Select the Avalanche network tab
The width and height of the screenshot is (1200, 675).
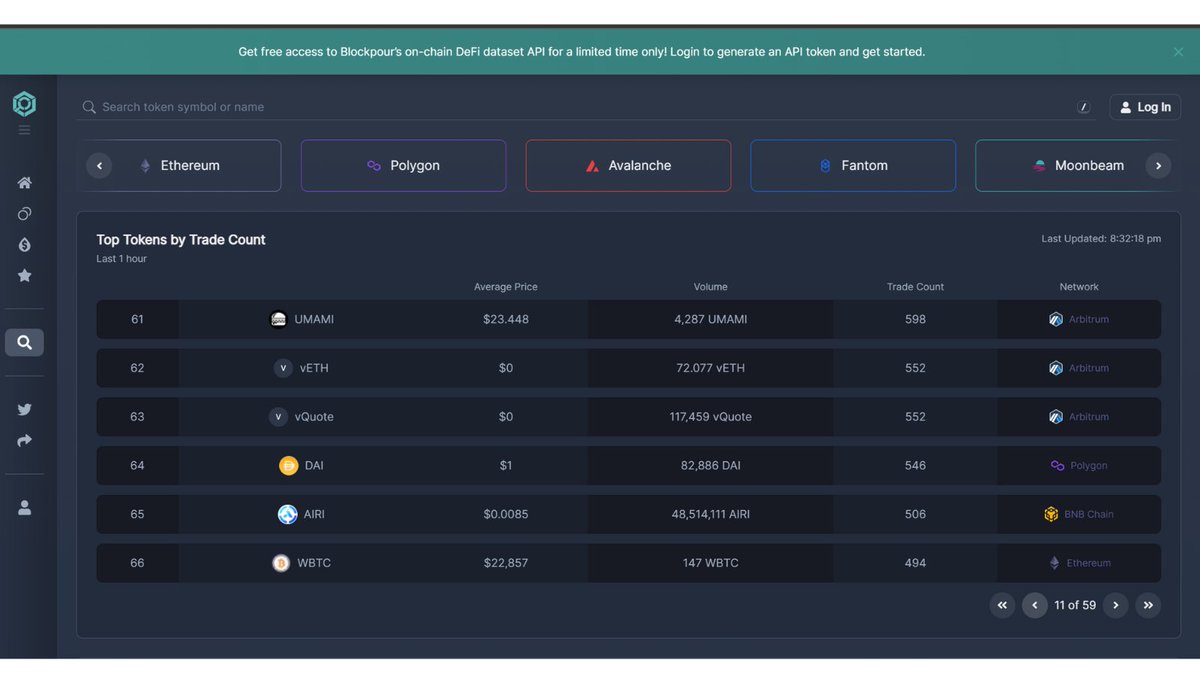(x=628, y=165)
